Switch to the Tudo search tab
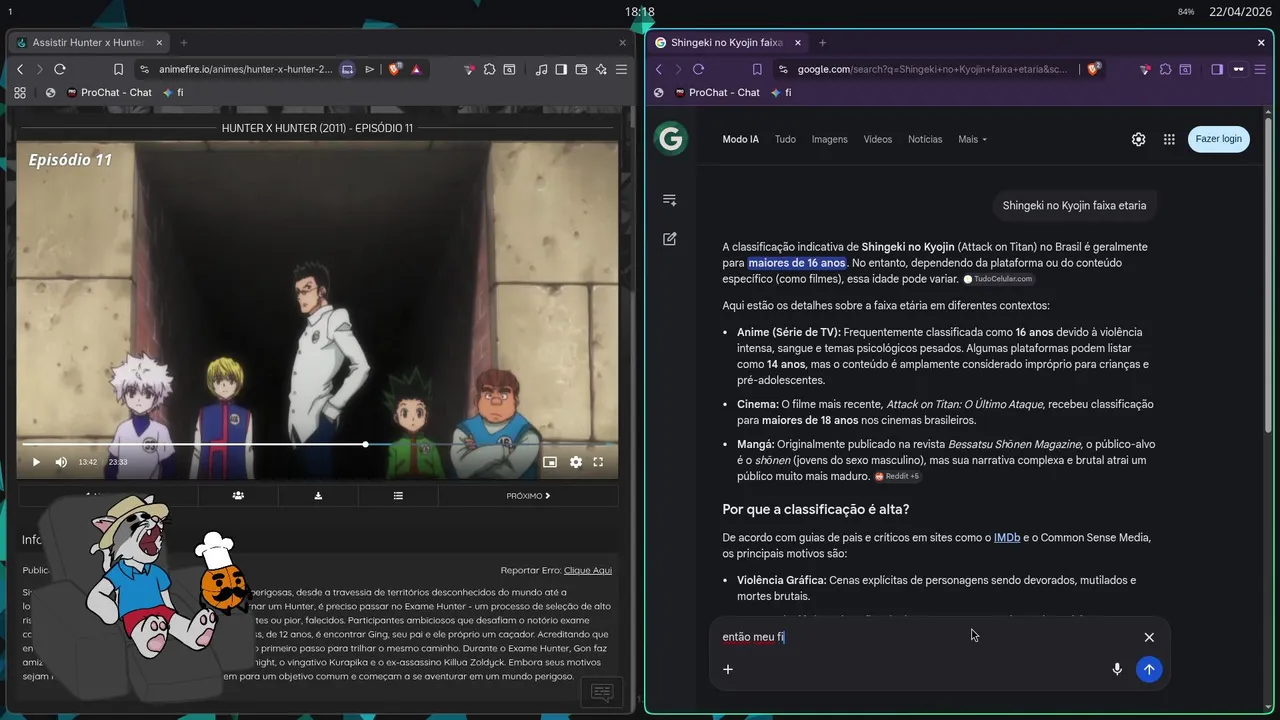This screenshot has width=1280, height=720. 785,139
